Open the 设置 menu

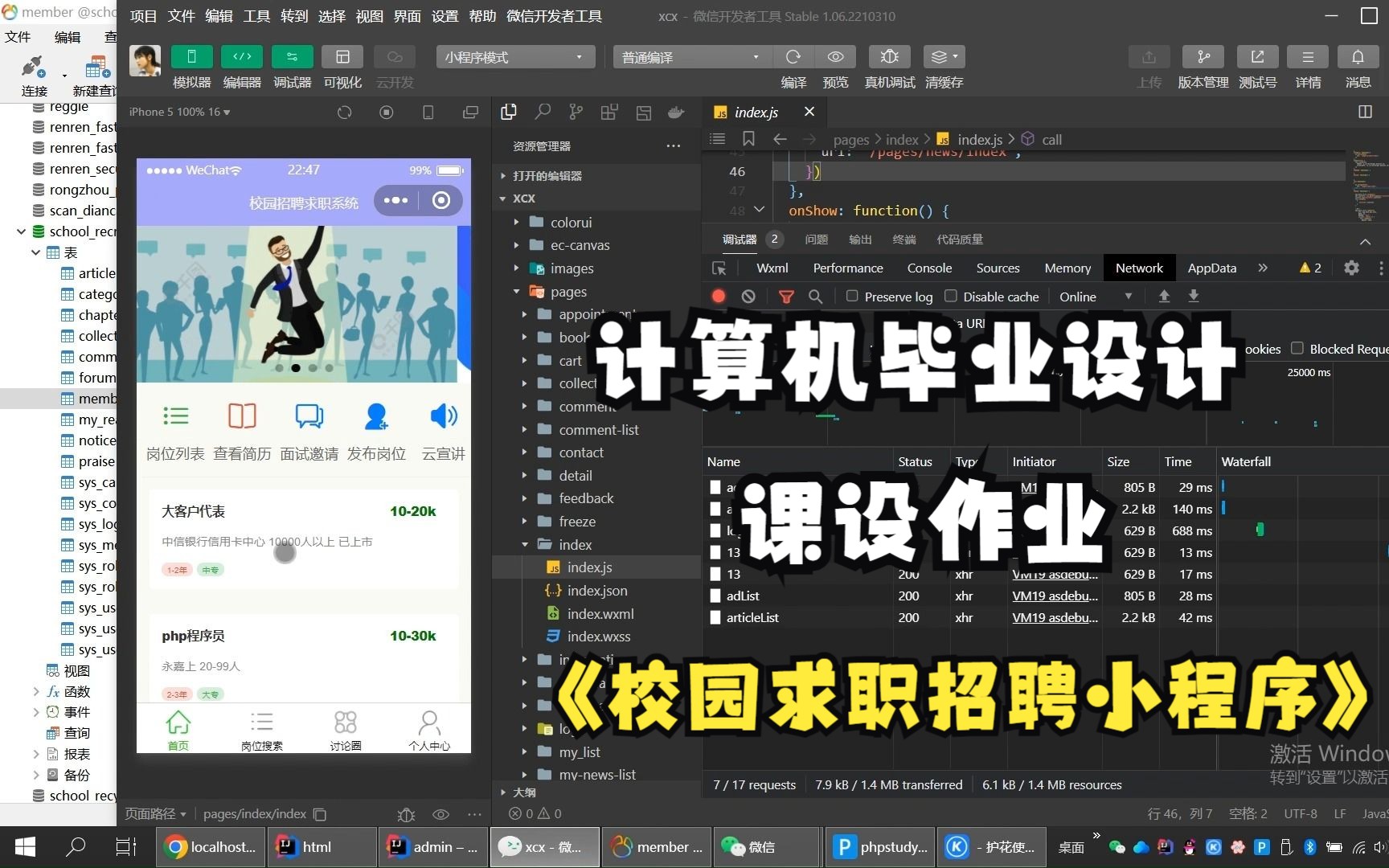[x=445, y=15]
